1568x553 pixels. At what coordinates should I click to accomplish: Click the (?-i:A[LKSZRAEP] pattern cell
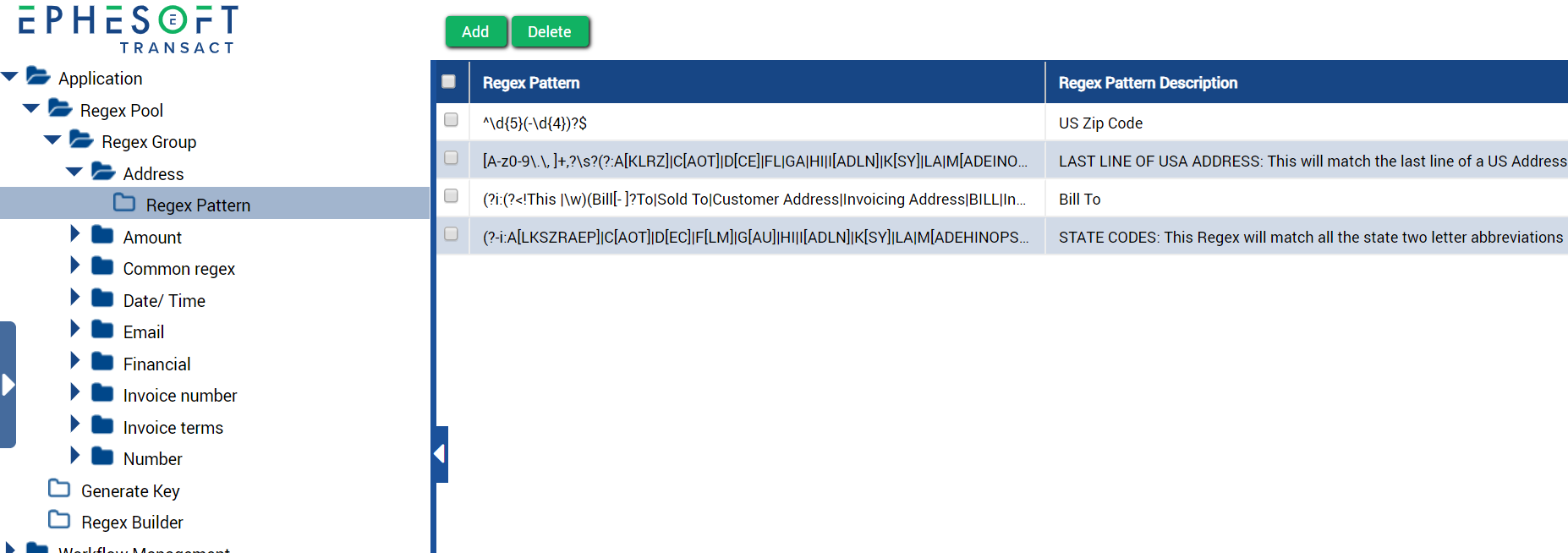(756, 238)
